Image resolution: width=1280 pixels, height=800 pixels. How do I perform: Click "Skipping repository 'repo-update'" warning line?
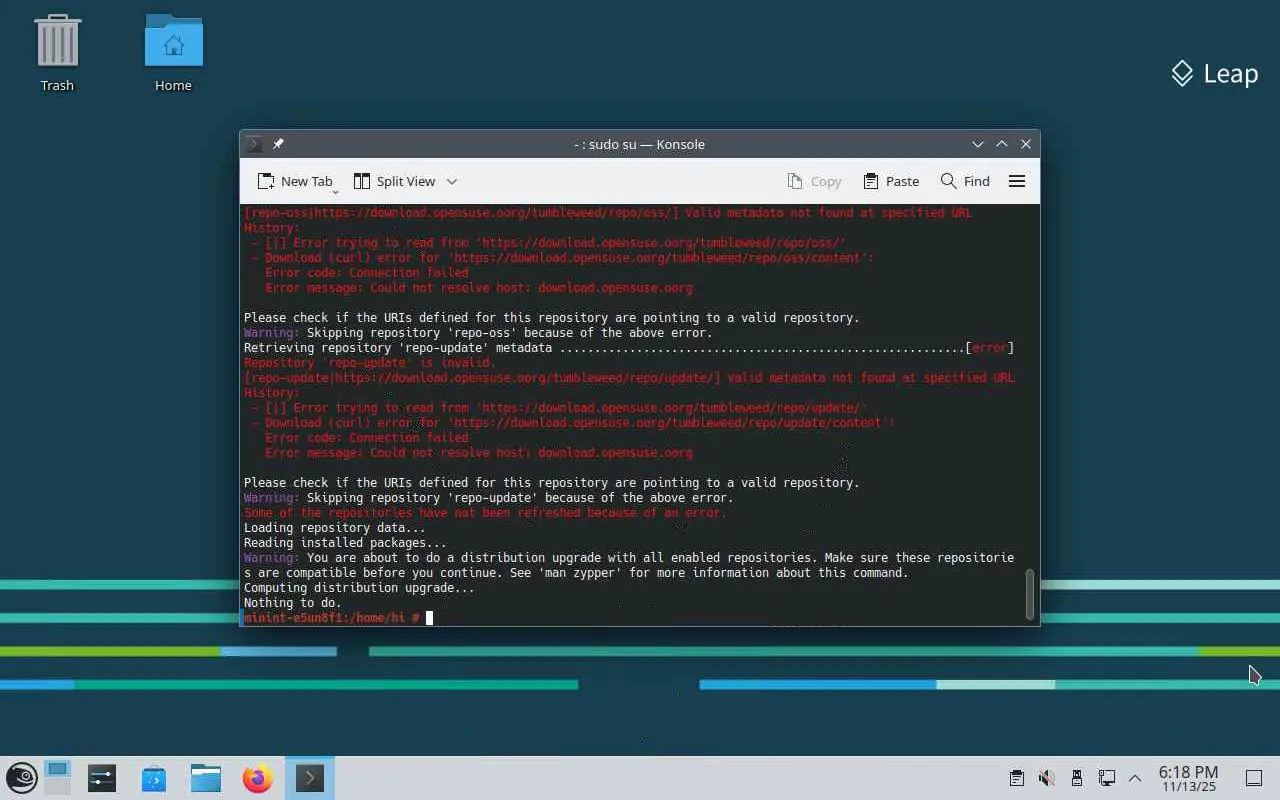[x=489, y=498]
